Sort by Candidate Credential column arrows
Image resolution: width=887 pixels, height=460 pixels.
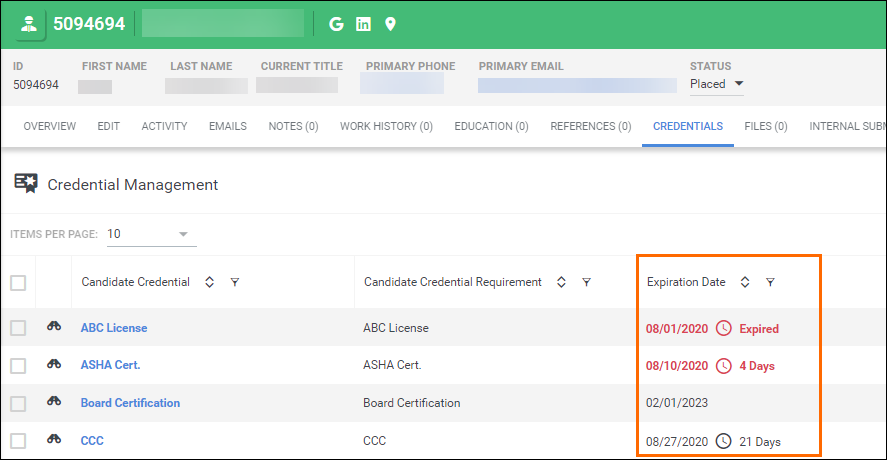click(209, 282)
